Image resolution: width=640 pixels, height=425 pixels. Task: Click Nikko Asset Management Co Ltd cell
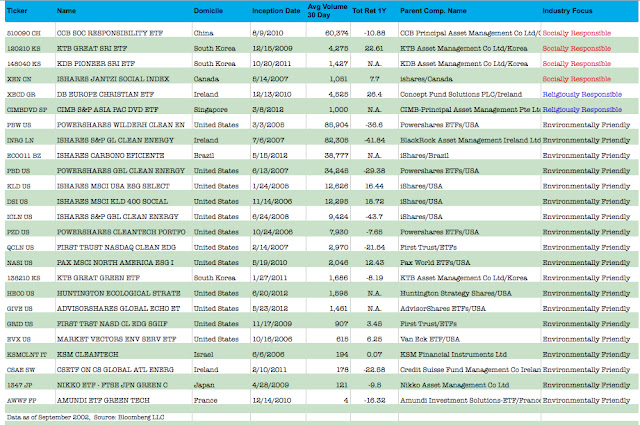(454, 385)
